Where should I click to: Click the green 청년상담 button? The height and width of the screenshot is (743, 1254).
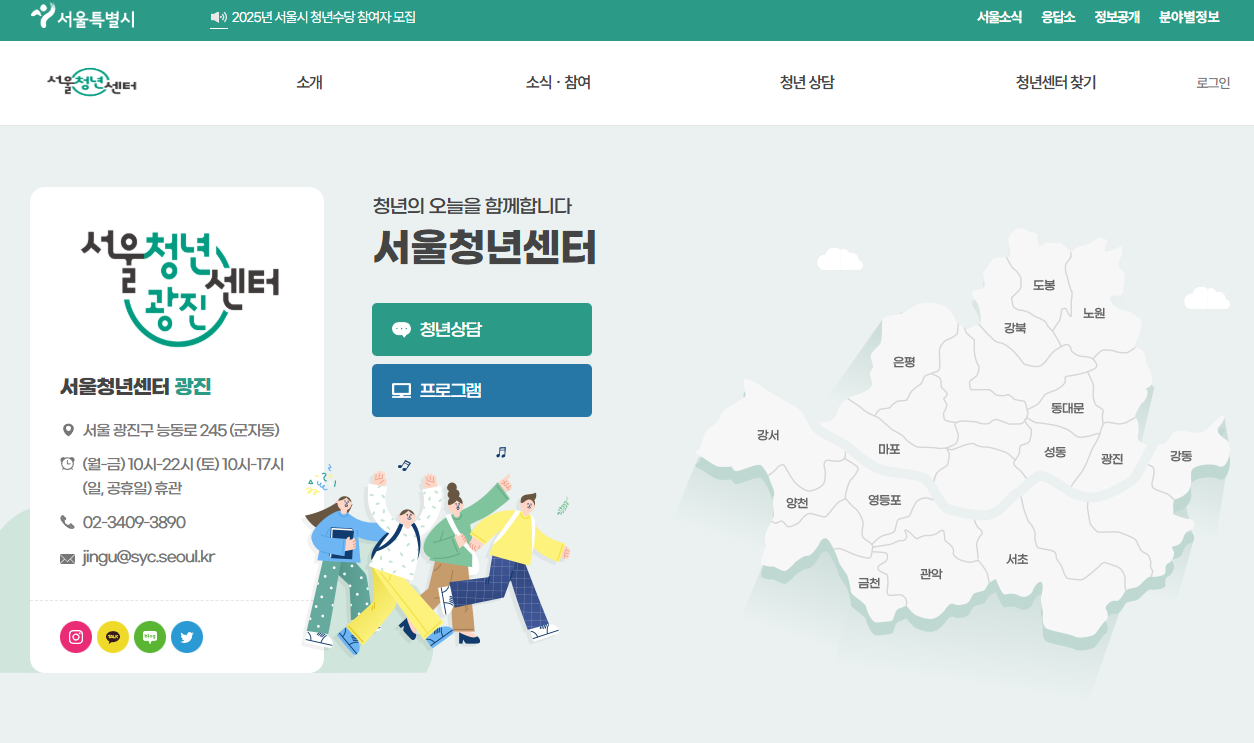tap(482, 329)
